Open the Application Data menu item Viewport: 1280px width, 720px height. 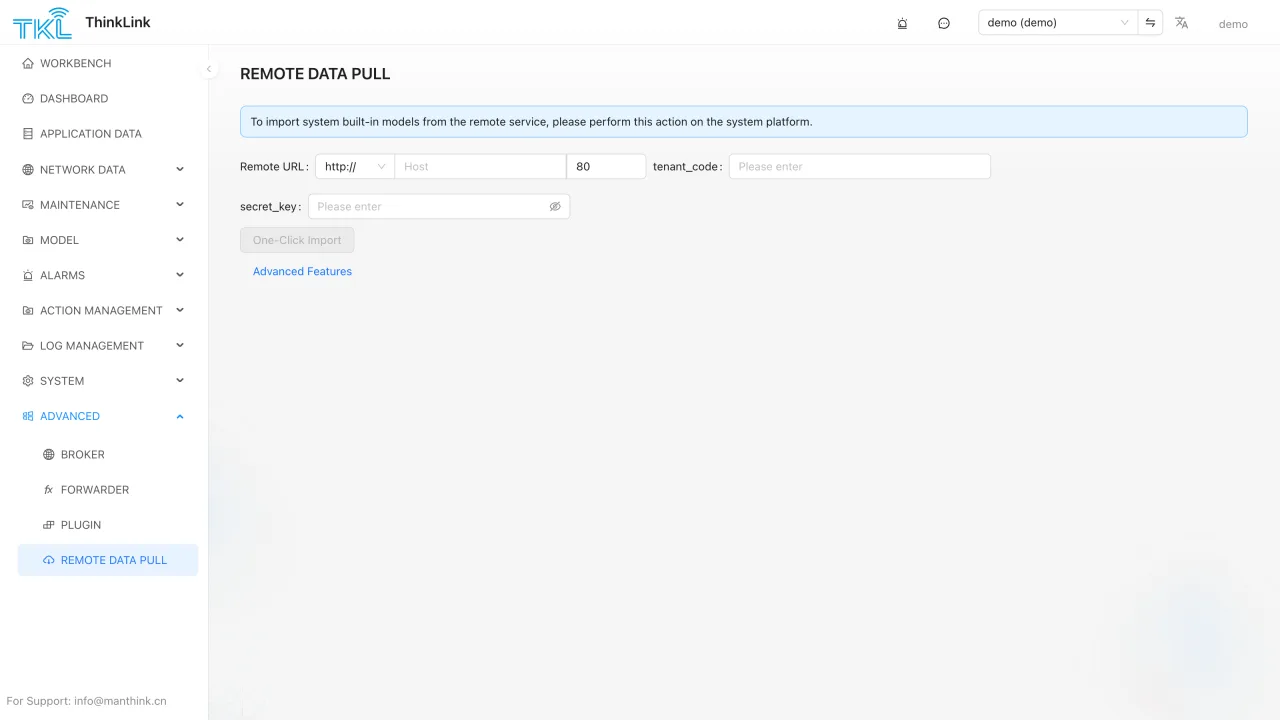point(108,134)
